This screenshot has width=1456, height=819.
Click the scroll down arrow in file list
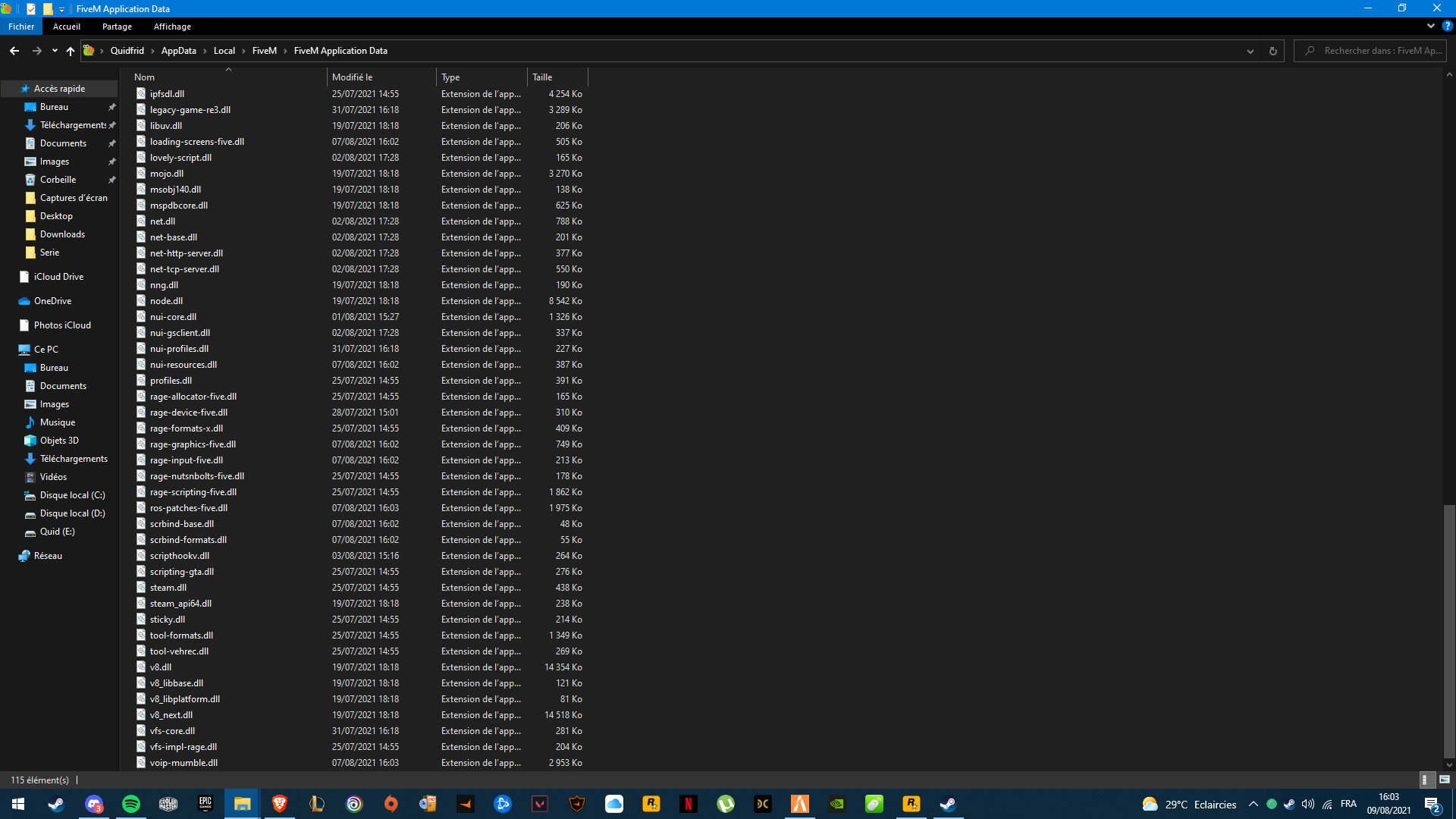[1449, 764]
